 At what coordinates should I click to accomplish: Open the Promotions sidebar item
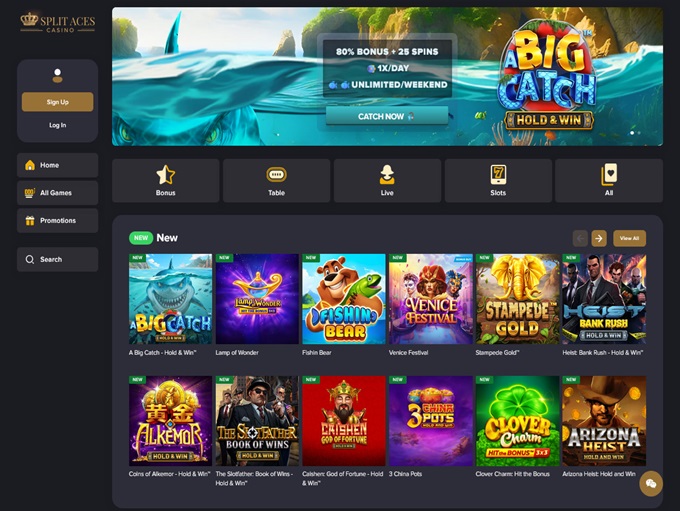point(57,220)
